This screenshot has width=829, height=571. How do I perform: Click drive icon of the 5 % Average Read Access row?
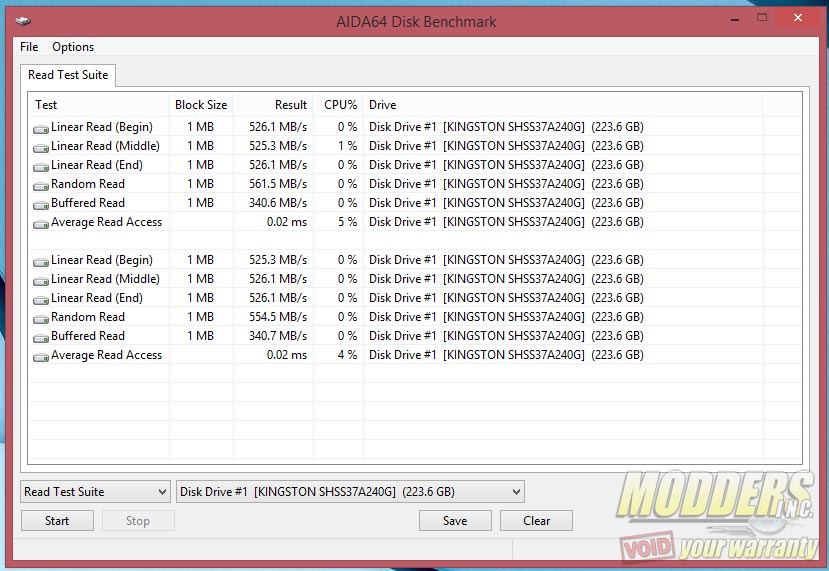(41, 224)
